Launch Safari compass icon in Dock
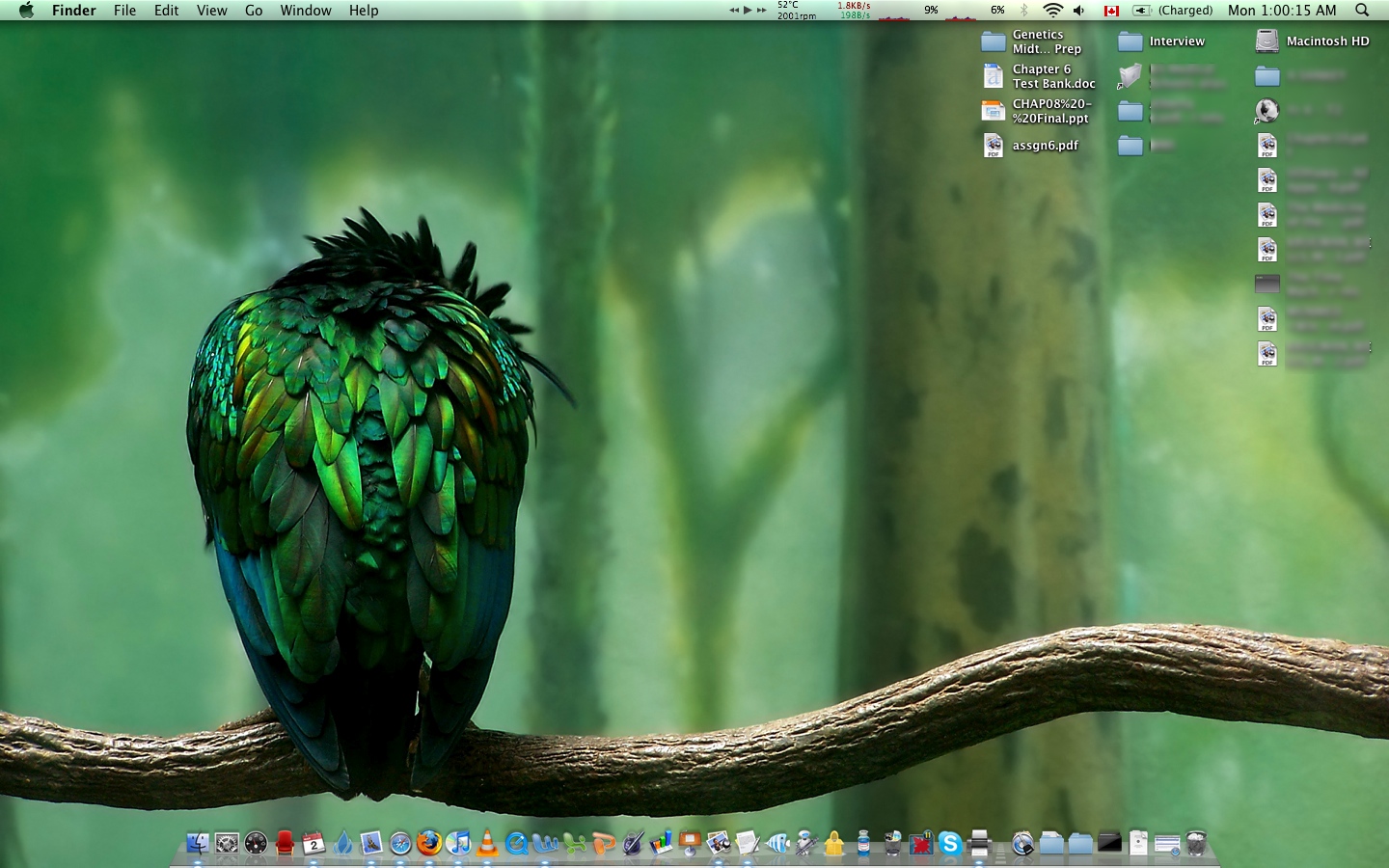1389x868 pixels. [400, 843]
